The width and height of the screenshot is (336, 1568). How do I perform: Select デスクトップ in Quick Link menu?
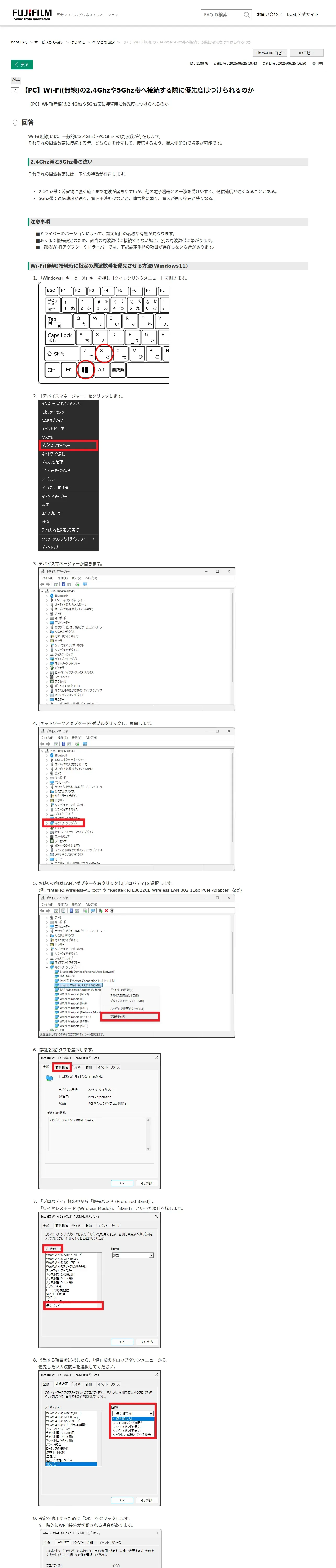69,547
